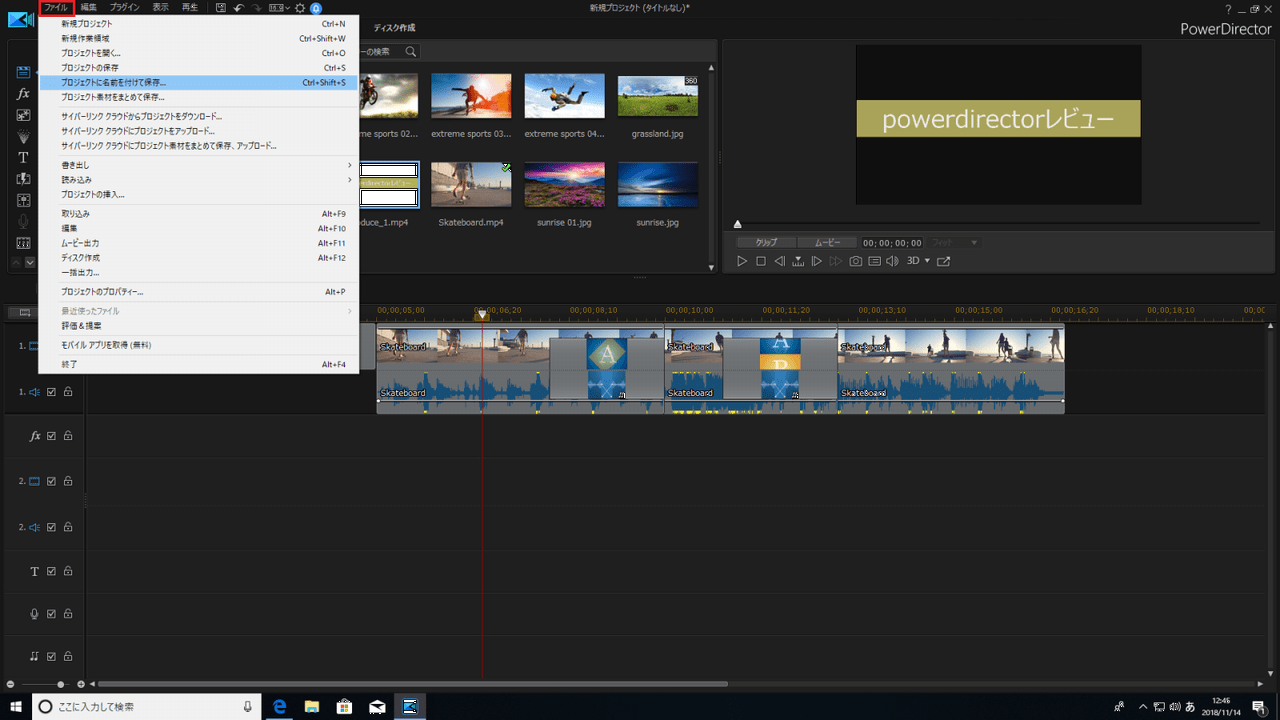Step to next frame
The image size is (1280, 720).
(817, 261)
